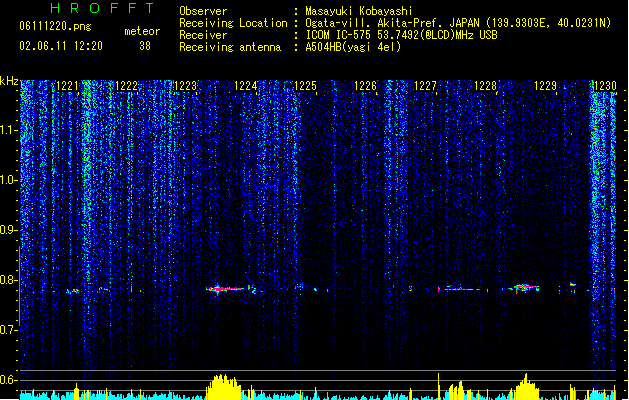Click the 1.1 kHz axis label
629x400 pixels.
(9, 130)
